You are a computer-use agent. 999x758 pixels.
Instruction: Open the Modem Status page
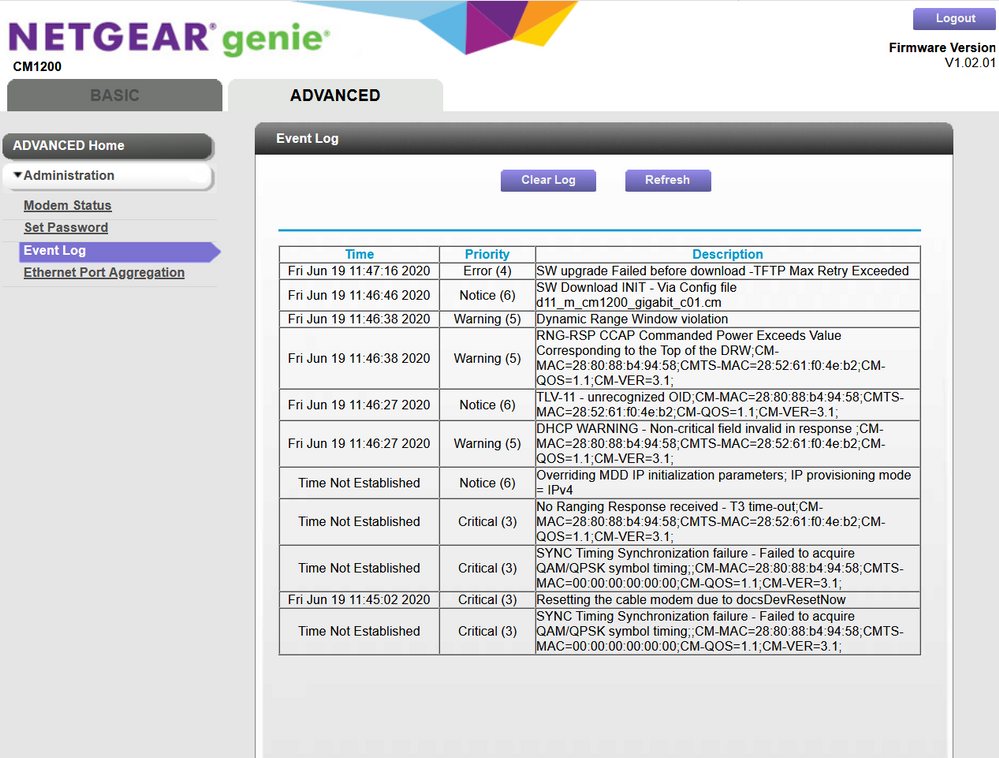click(67, 206)
